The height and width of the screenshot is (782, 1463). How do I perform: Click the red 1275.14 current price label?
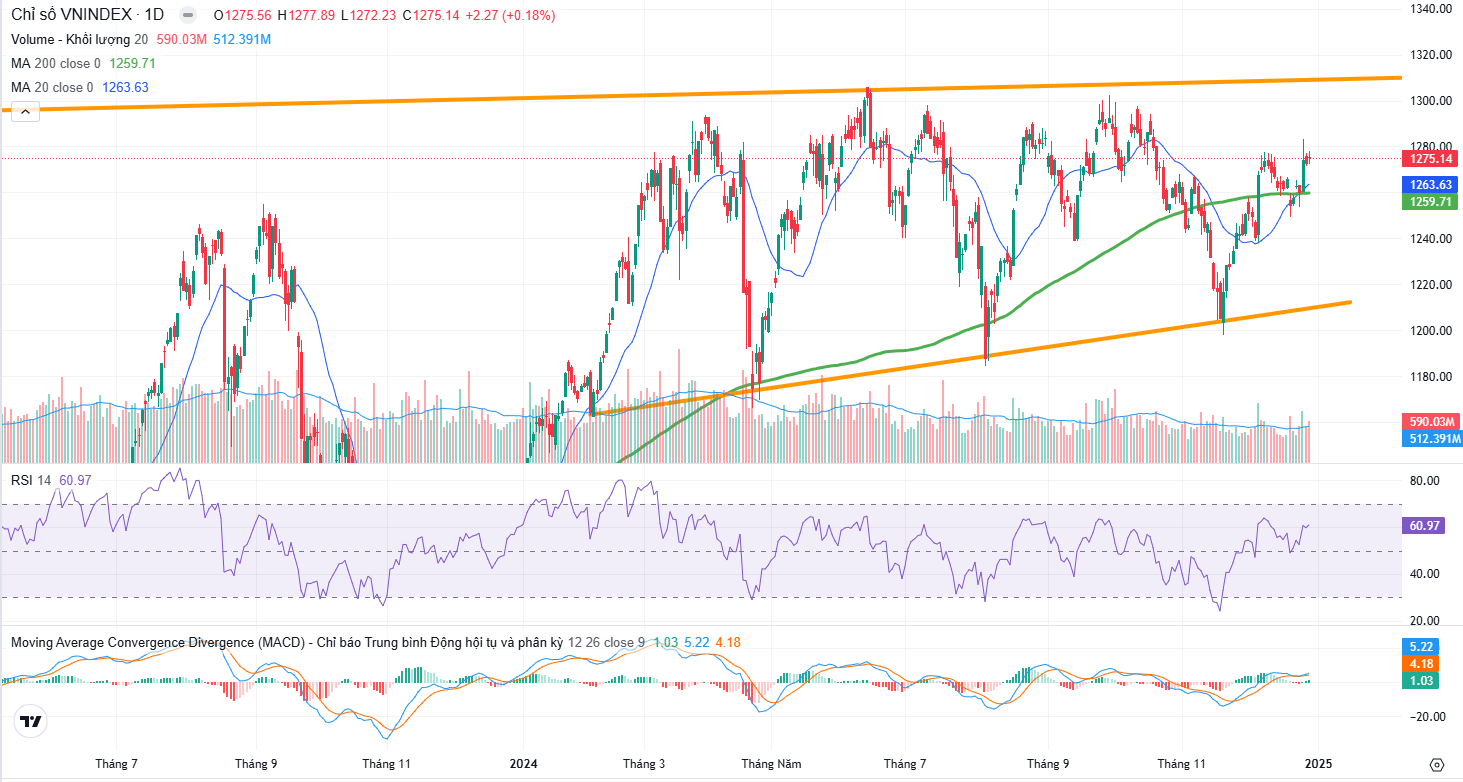coord(1432,159)
